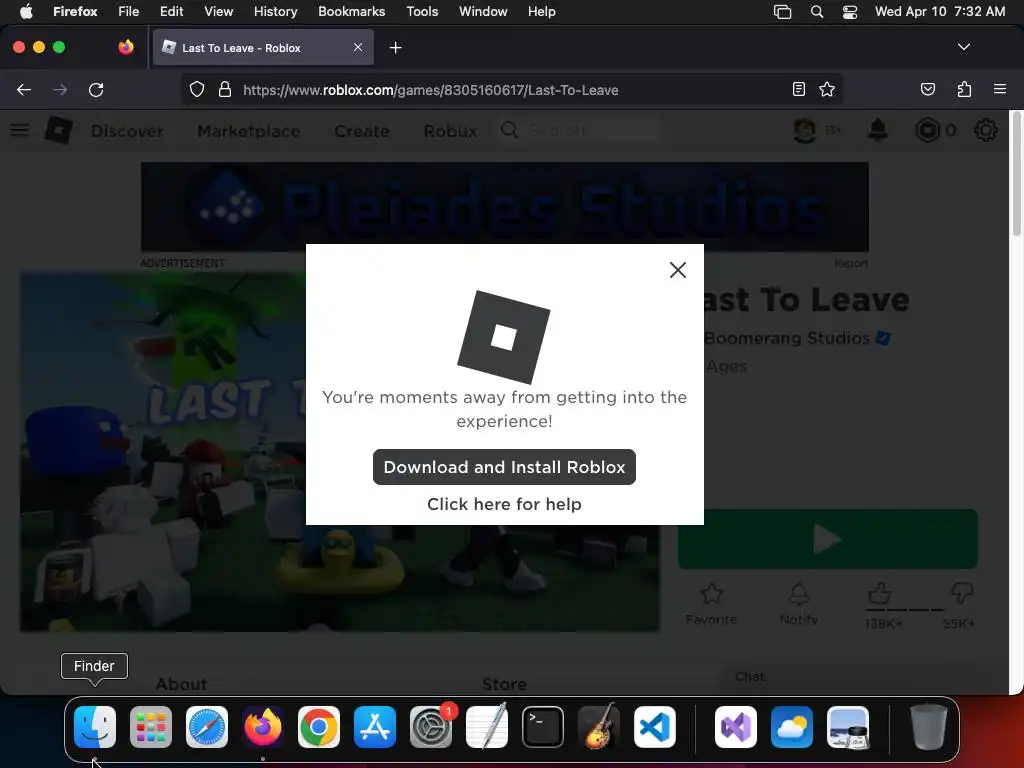Viewport: 1024px width, 768px height.
Task: Open the user avatar profile icon
Action: point(804,131)
